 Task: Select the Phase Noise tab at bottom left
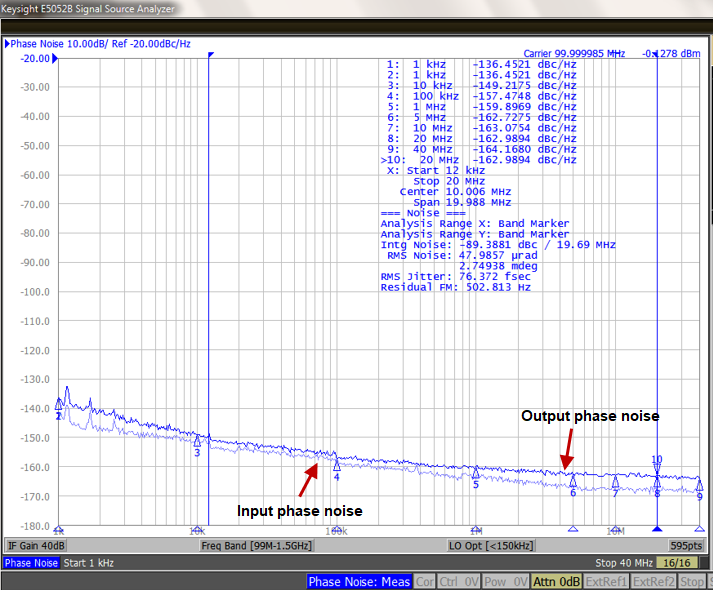31,563
